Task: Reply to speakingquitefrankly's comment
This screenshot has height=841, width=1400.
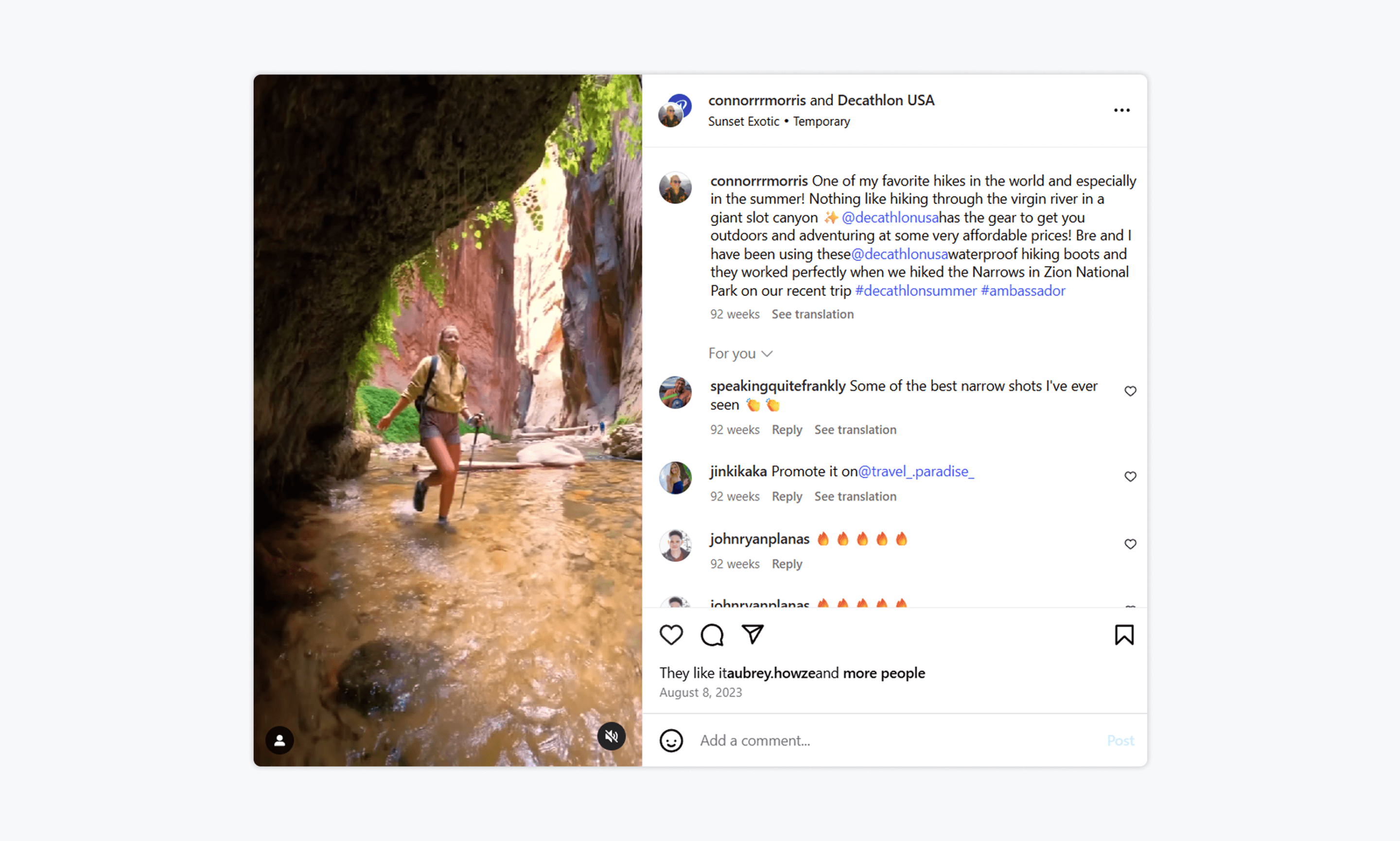Action: (787, 430)
